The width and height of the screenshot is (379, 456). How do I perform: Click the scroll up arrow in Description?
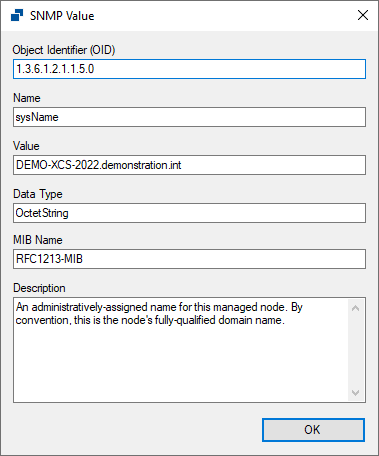355,308
